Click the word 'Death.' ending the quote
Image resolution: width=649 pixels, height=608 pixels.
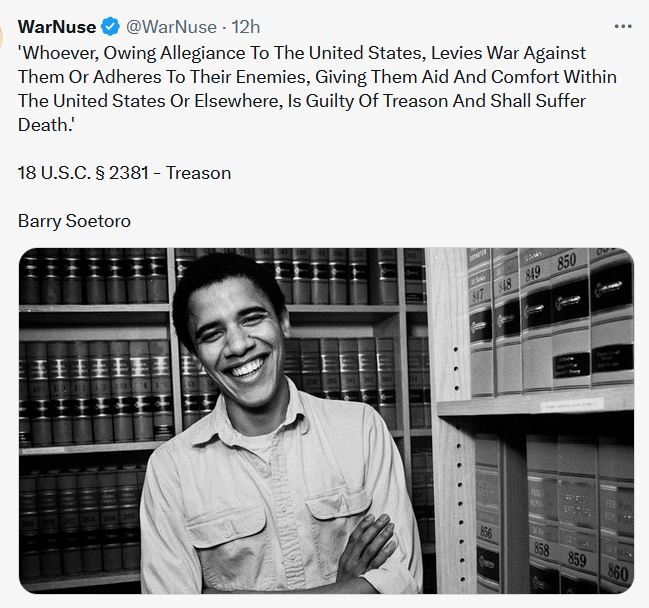pos(46,125)
